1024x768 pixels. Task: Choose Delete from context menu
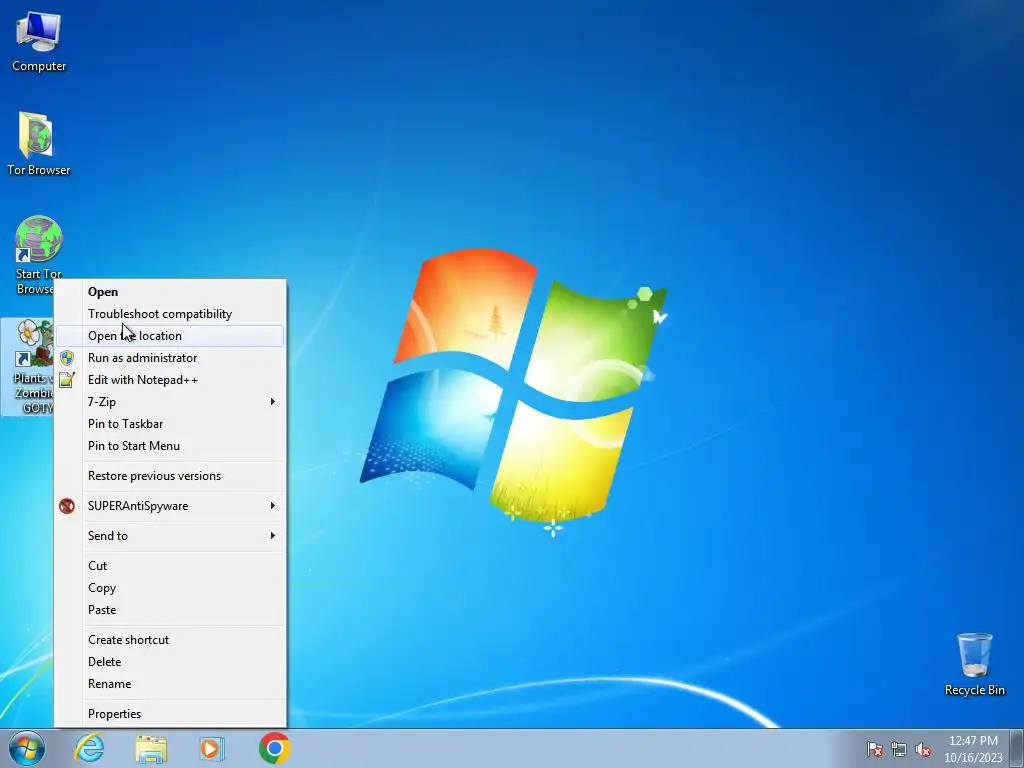click(170, 662)
